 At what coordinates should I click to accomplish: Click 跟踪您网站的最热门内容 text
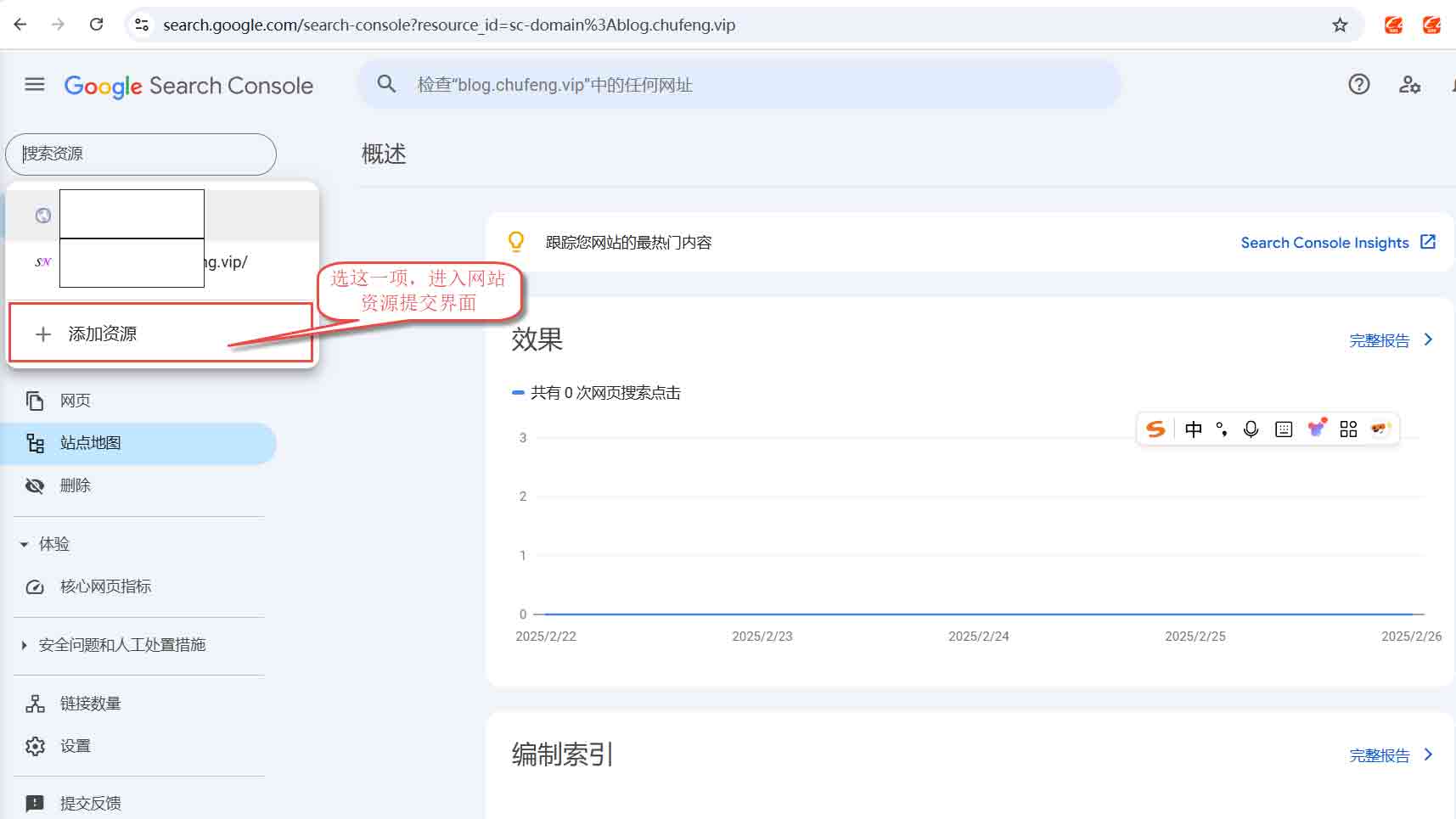tap(628, 243)
